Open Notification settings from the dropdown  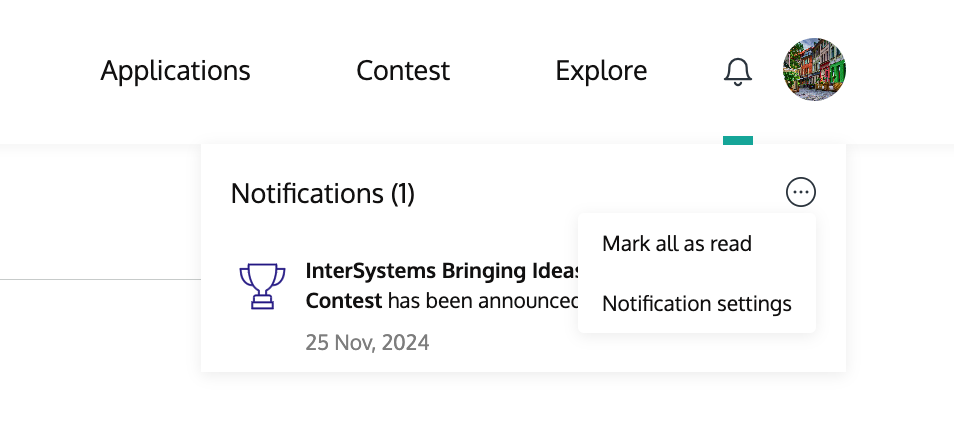[697, 304]
